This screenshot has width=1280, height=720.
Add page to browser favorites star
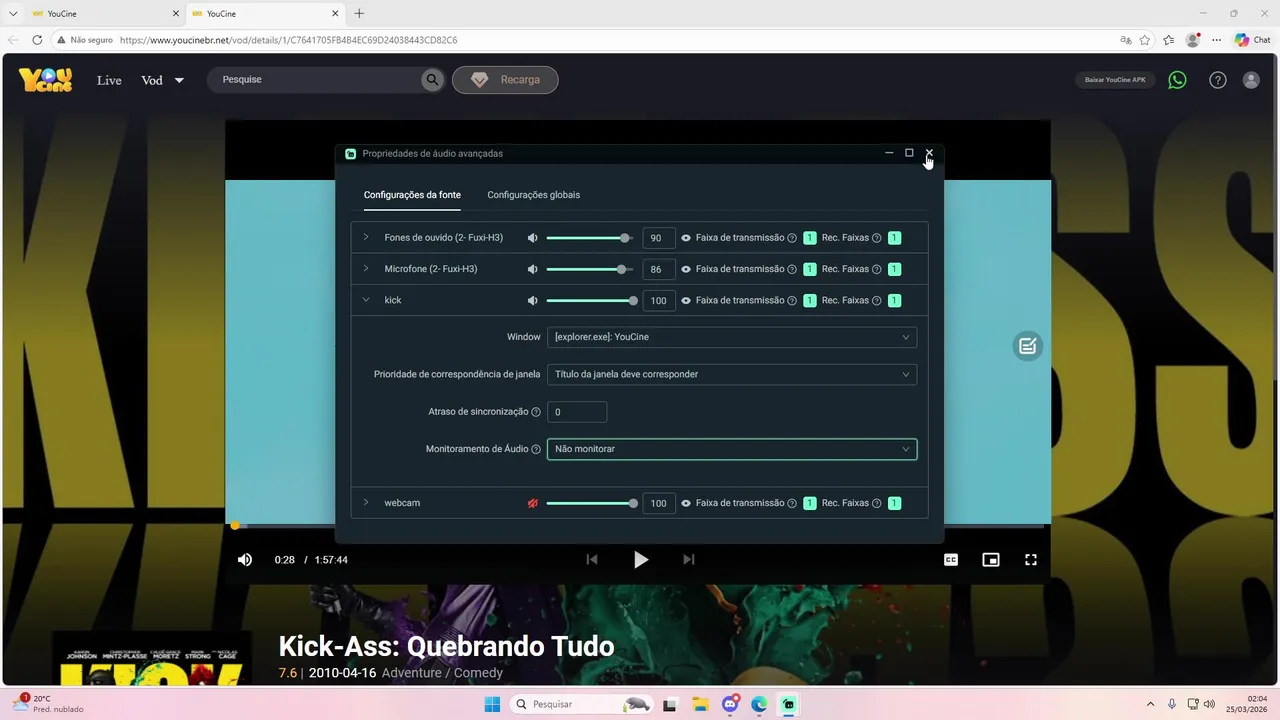pos(1145,40)
